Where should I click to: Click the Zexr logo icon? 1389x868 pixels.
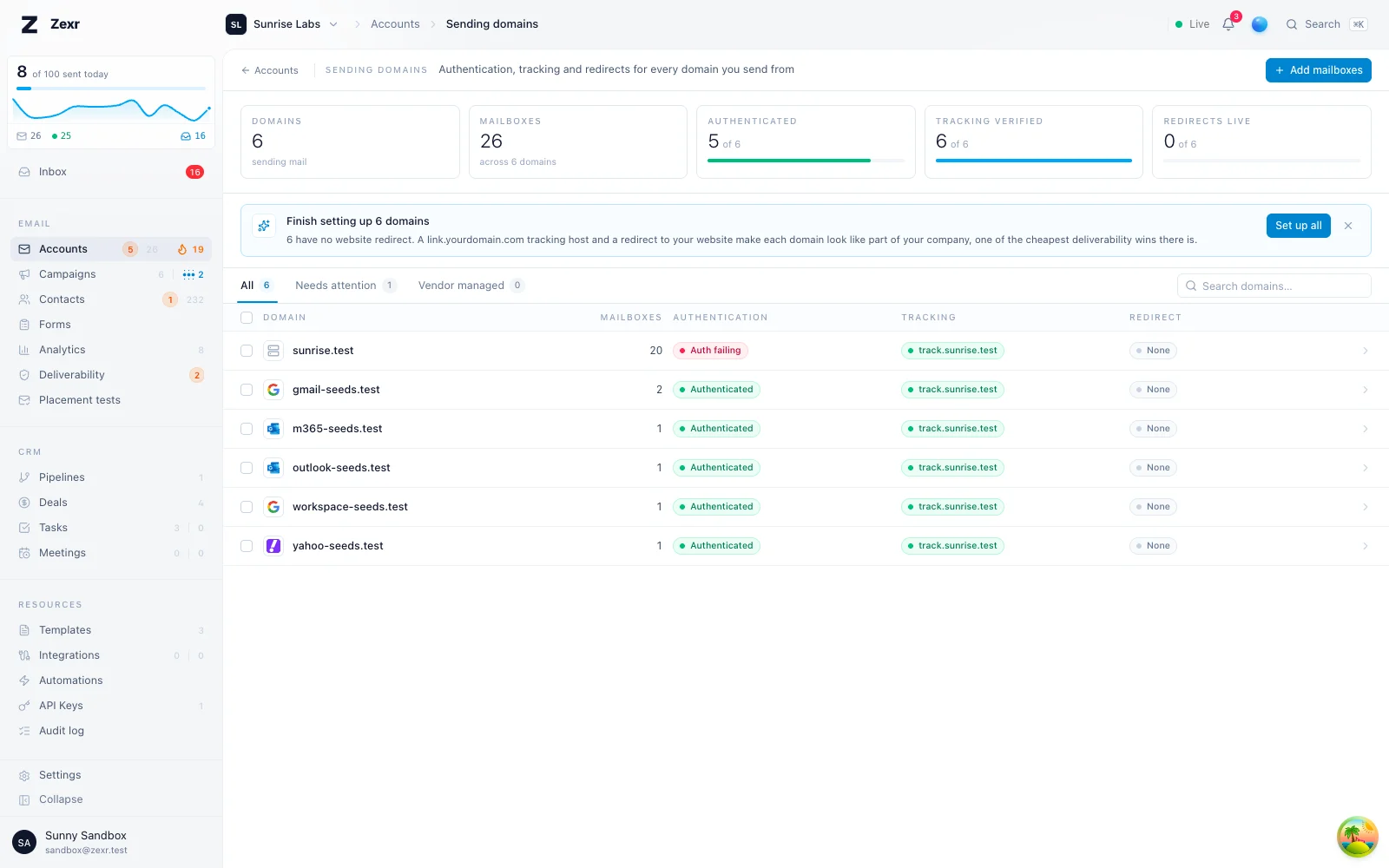tap(30, 24)
